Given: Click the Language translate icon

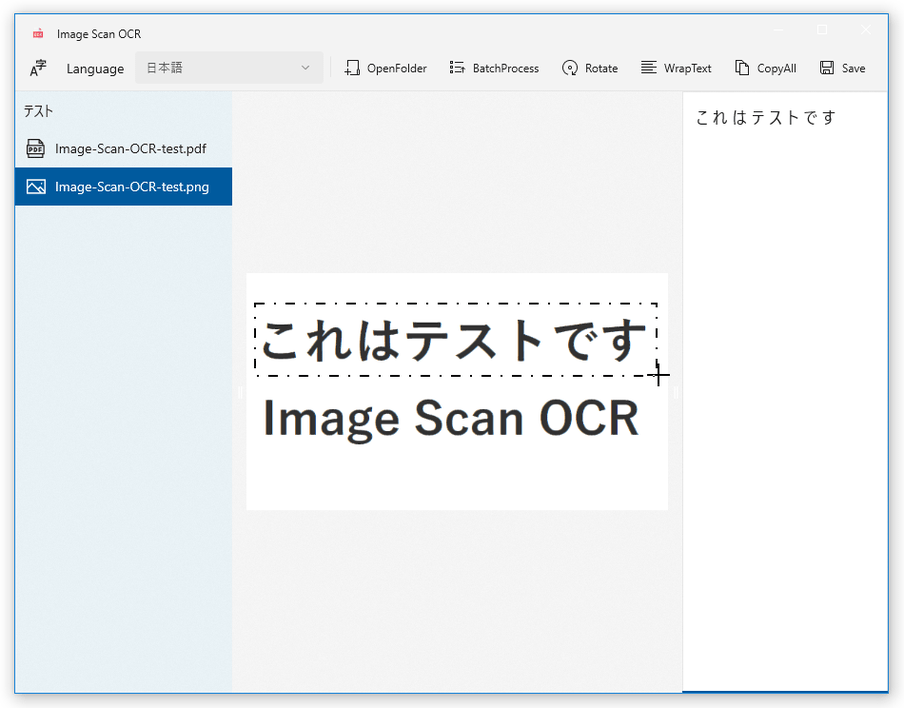Looking at the screenshot, I should click(38, 68).
